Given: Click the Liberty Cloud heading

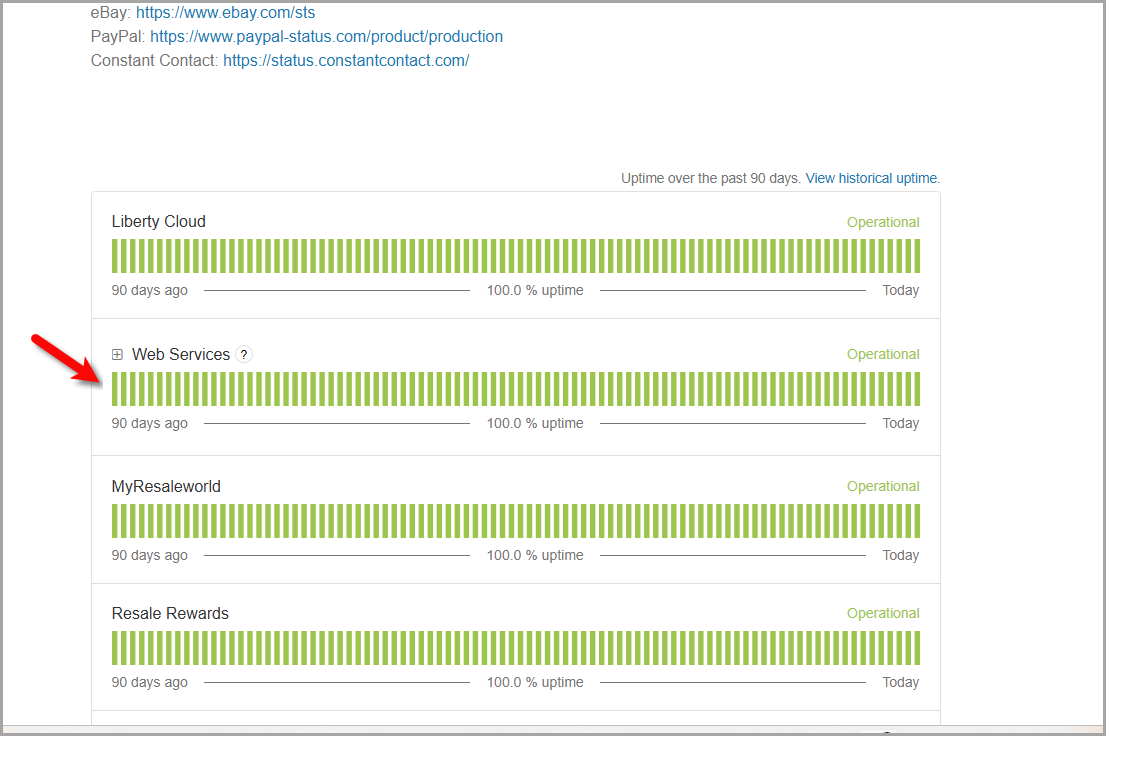Looking at the screenshot, I should click(x=159, y=221).
